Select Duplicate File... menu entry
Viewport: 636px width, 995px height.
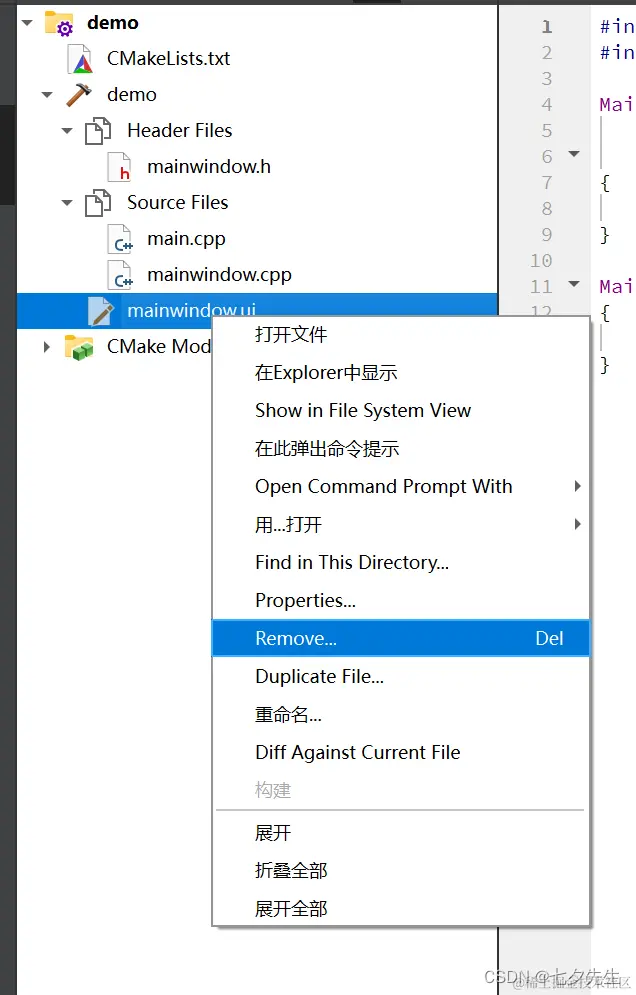point(319,677)
